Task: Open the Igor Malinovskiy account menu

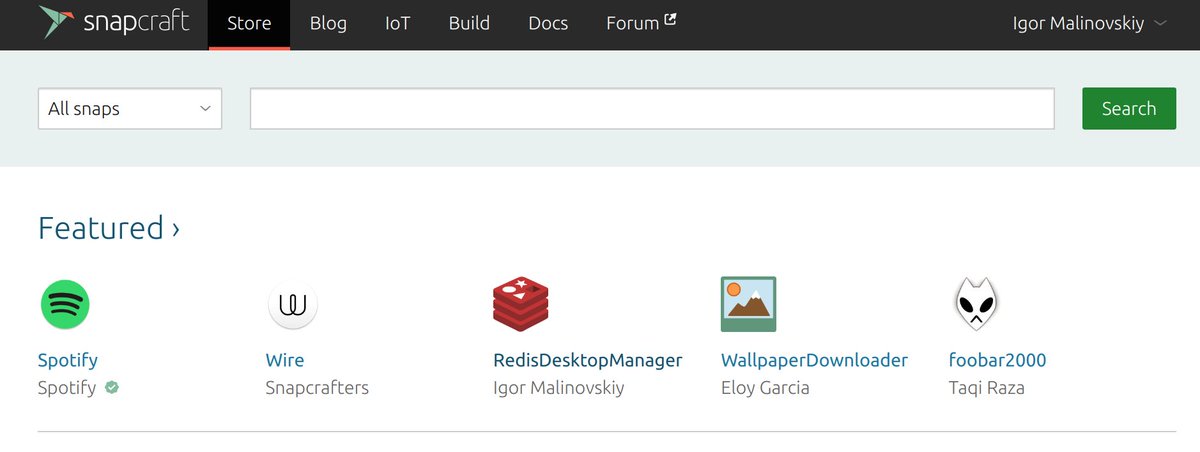Action: [x=1089, y=22]
